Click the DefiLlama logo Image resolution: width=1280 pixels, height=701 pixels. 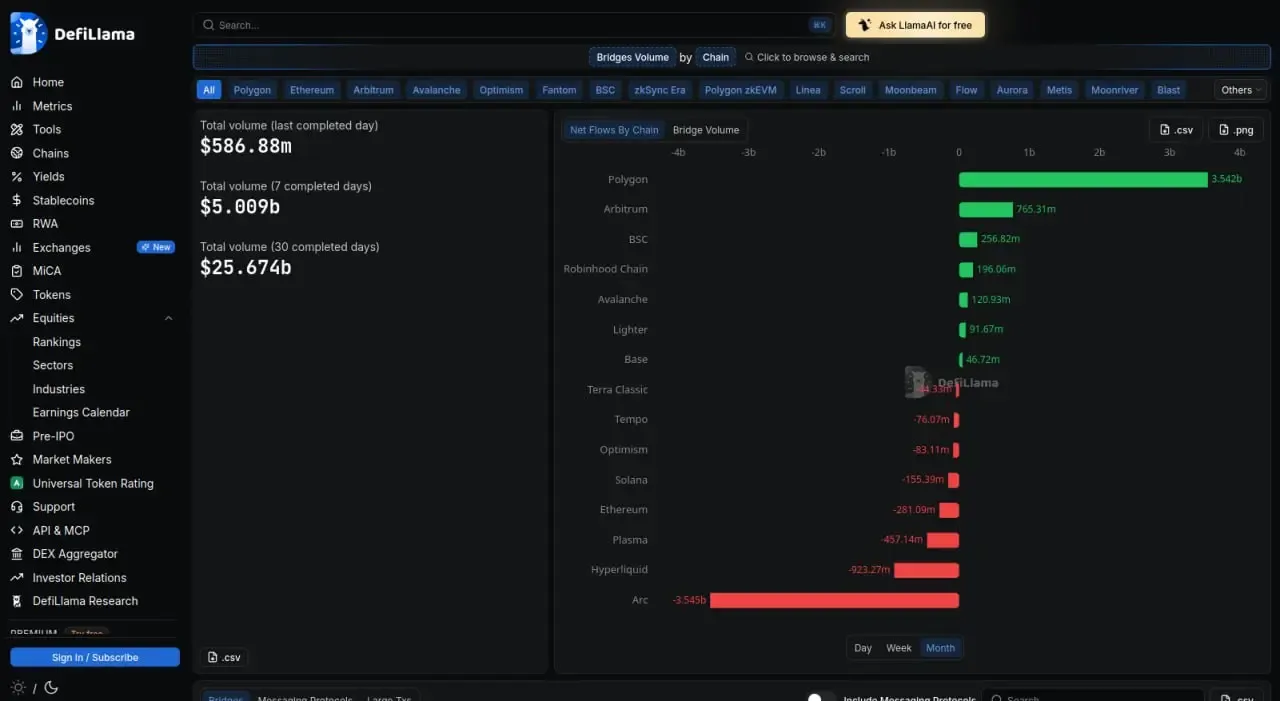(x=72, y=33)
